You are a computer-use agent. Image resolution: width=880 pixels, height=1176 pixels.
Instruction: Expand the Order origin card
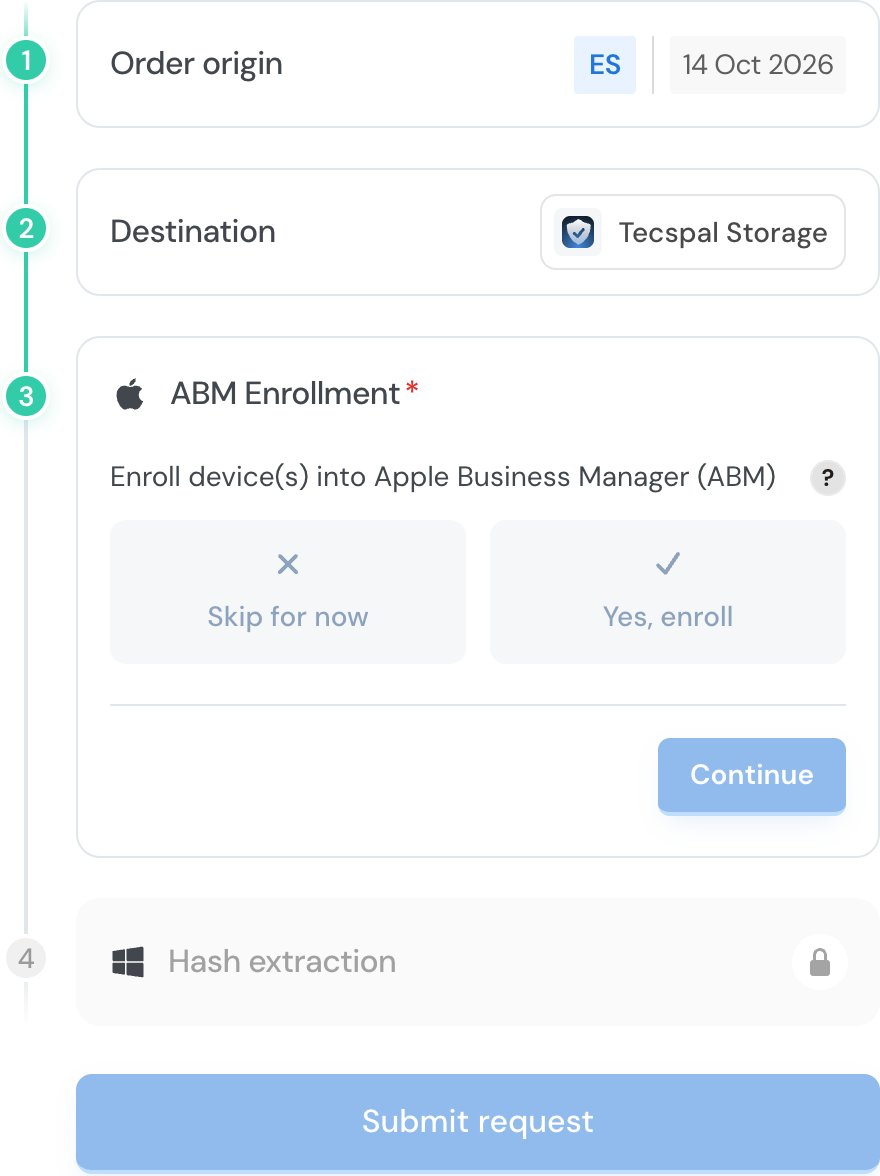[x=478, y=64]
